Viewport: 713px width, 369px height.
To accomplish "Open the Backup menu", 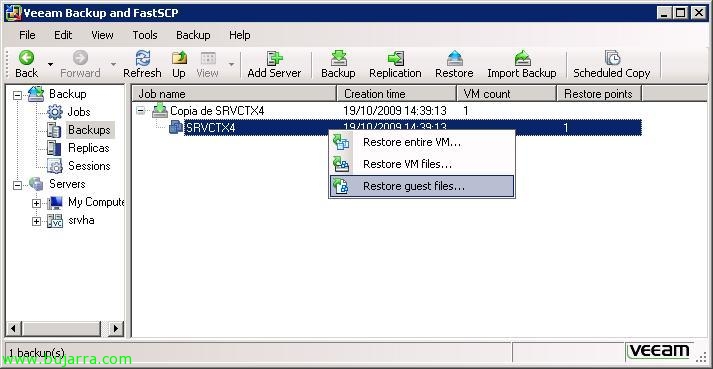I will [193, 35].
